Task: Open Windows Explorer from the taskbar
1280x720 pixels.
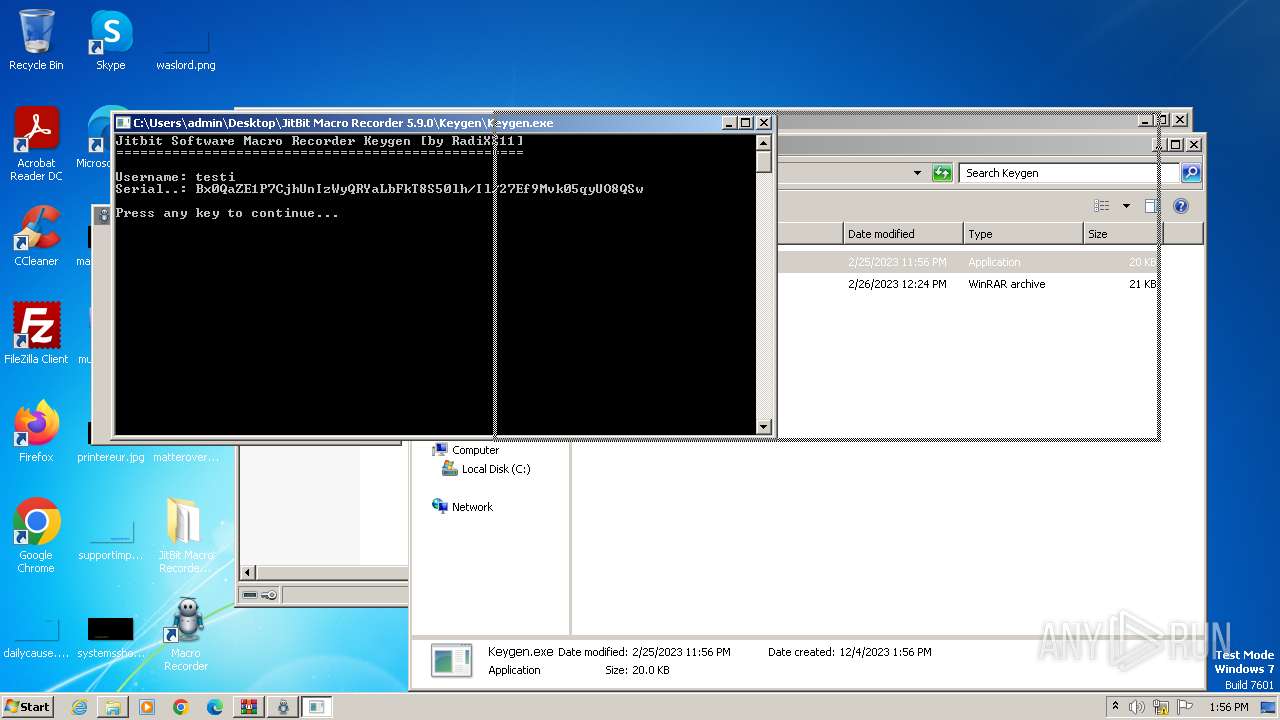Action: (x=113, y=707)
